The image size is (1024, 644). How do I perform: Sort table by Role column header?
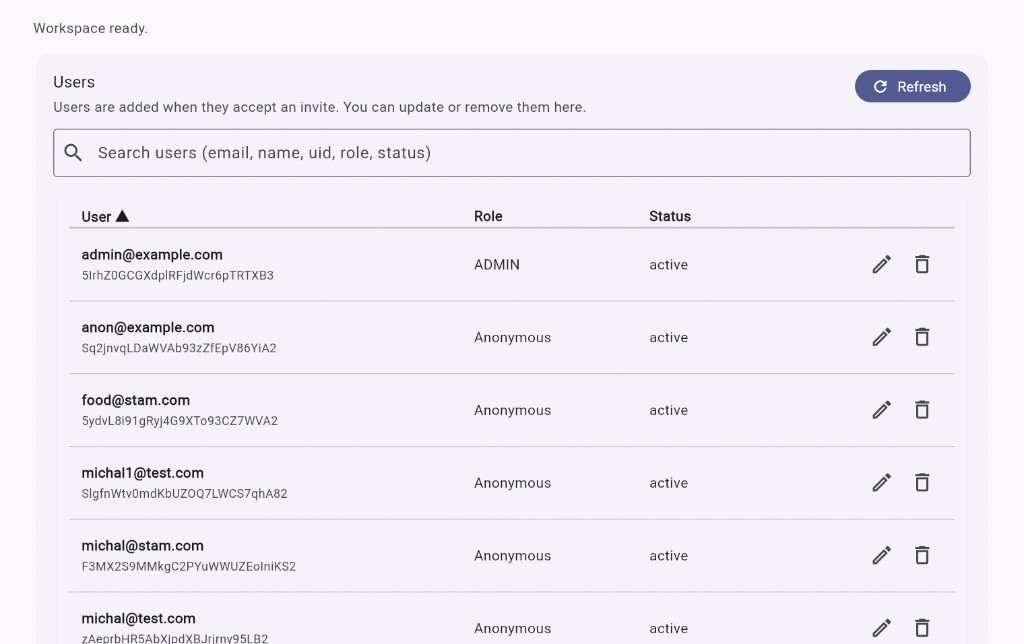(488, 216)
